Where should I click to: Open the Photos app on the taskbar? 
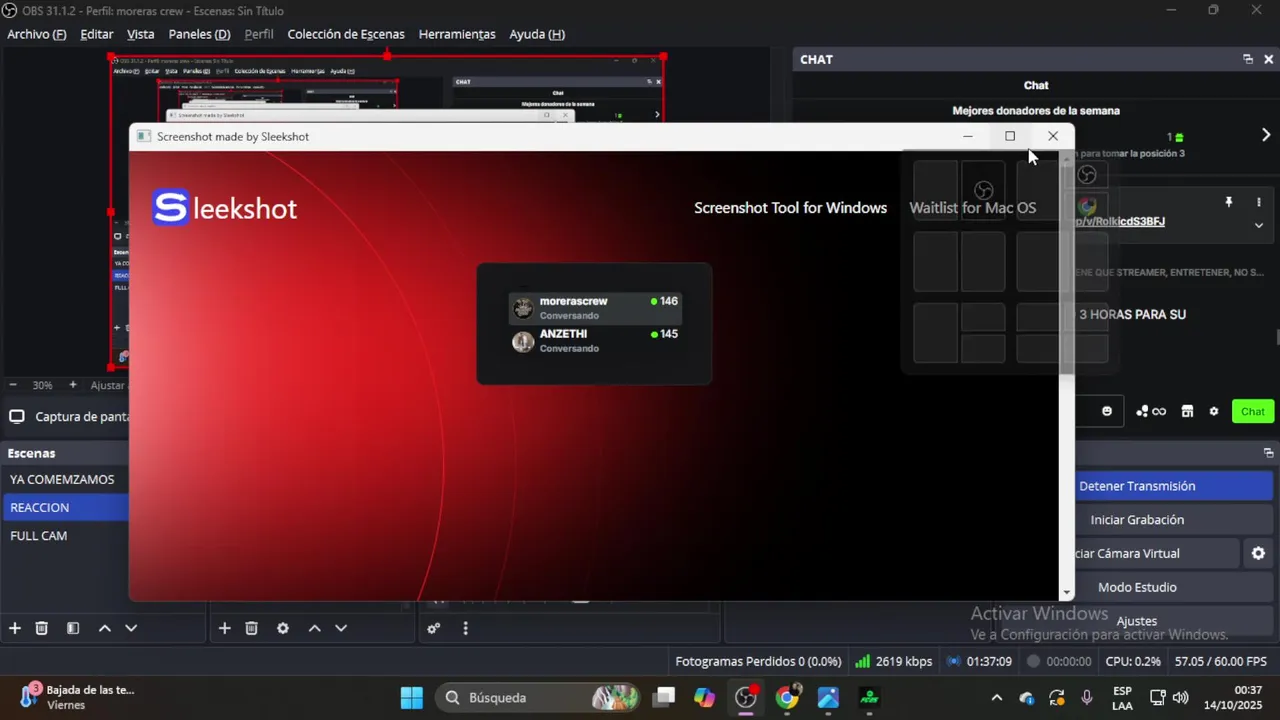(828, 697)
